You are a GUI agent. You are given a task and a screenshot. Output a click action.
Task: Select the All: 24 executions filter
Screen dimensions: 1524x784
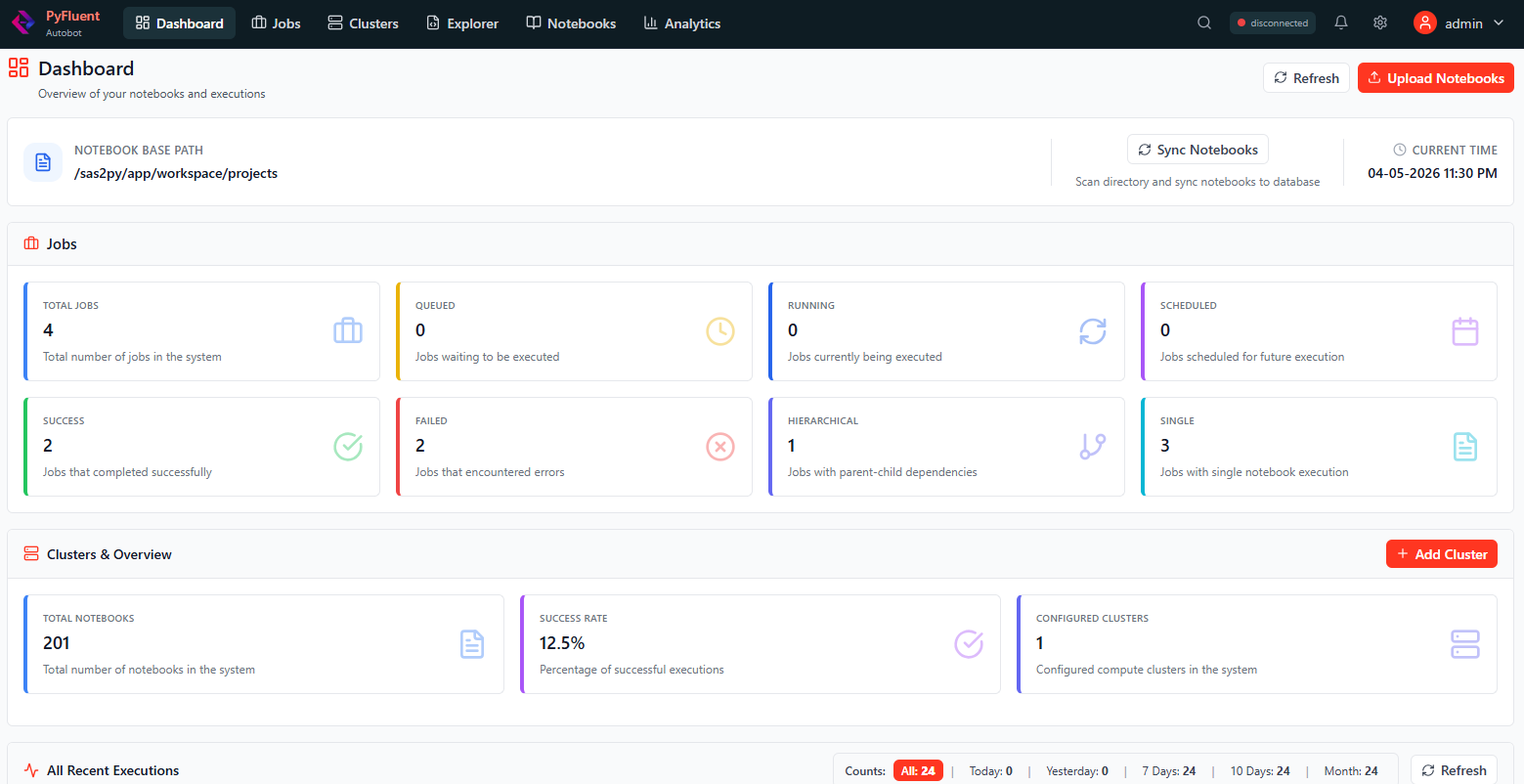pos(918,770)
